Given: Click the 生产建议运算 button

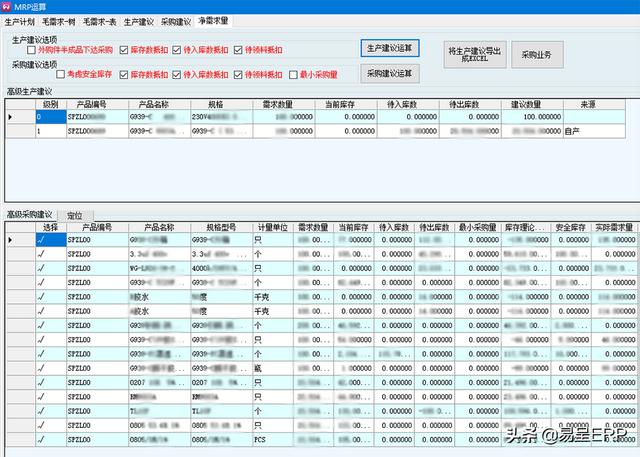Looking at the screenshot, I should [x=389, y=48].
